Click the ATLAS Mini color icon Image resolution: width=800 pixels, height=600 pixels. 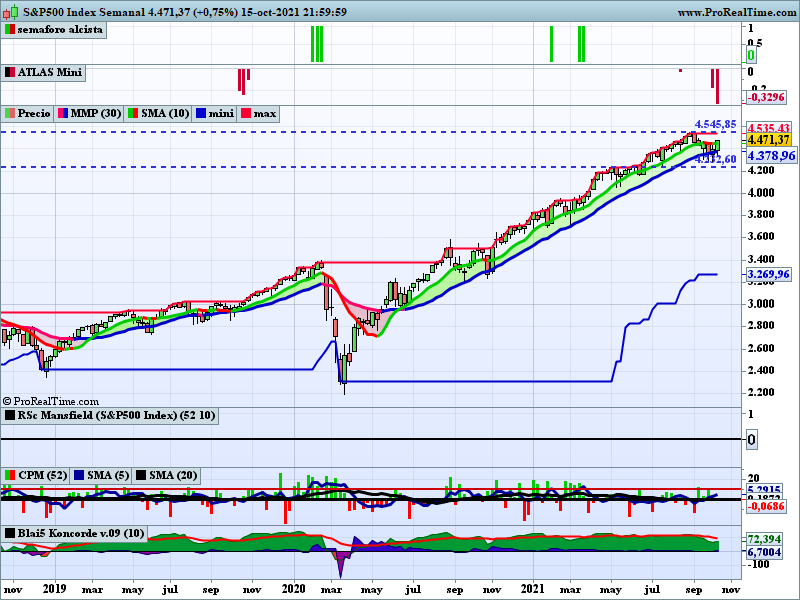pyautogui.click(x=10, y=72)
